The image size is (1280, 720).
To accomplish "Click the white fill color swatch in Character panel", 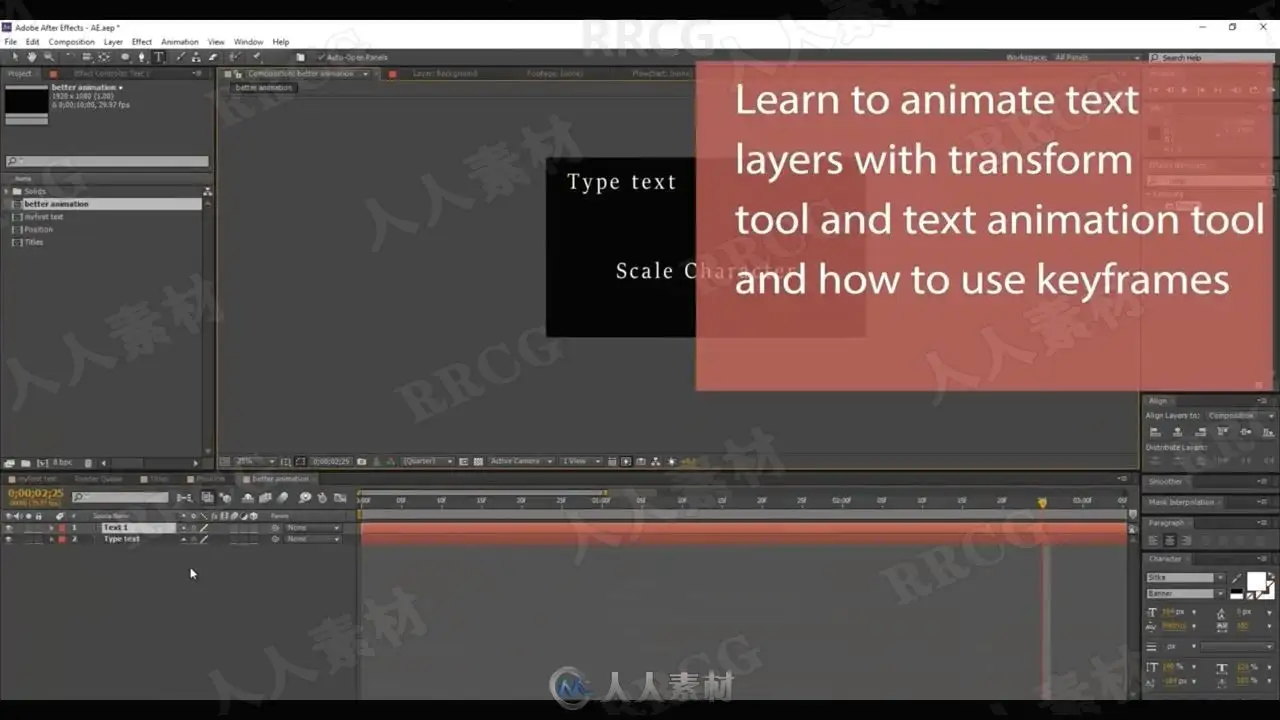I will pos(1256,581).
